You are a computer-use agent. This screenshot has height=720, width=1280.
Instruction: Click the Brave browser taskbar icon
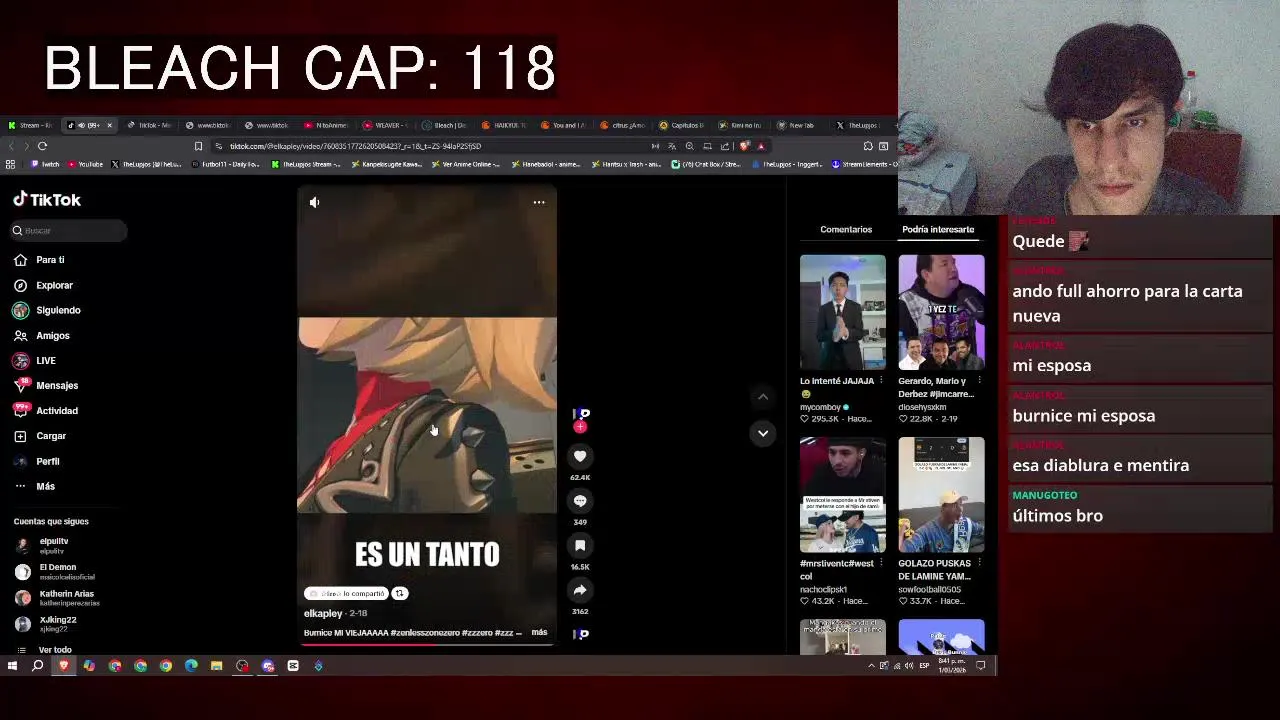(64, 666)
